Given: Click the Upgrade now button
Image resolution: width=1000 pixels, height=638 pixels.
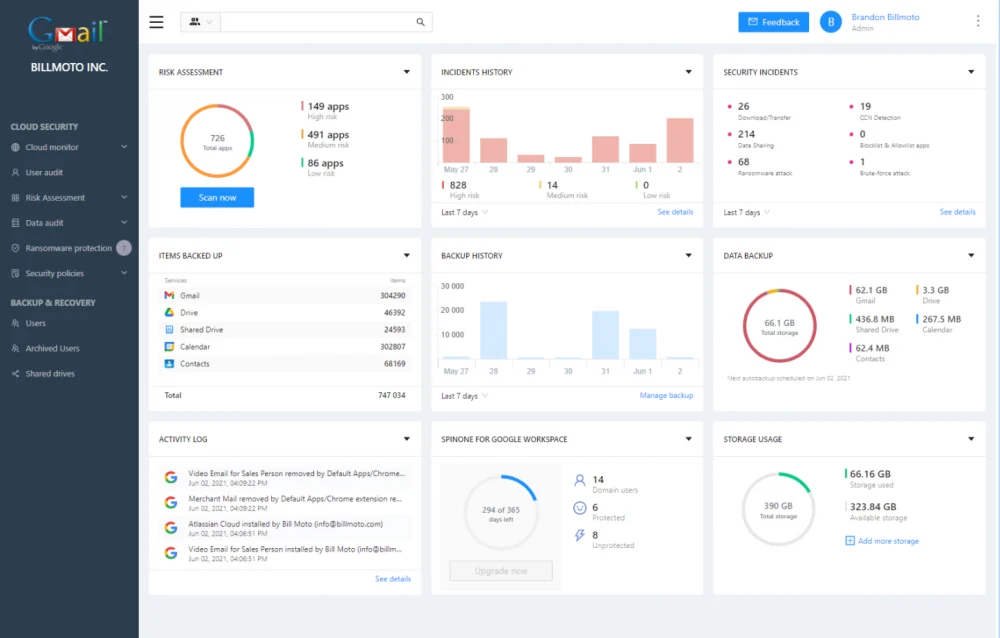Looking at the screenshot, I should coord(501,571).
